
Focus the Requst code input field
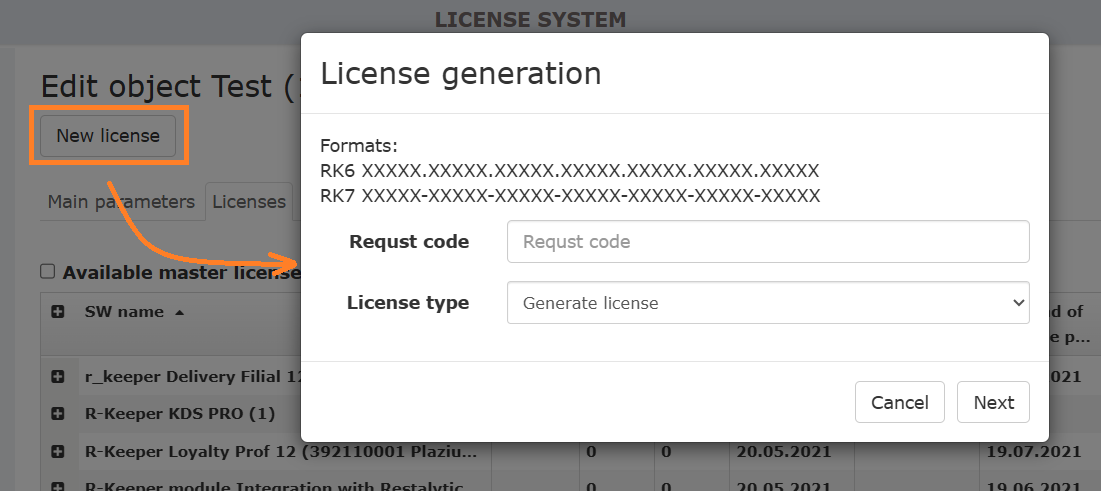click(767, 242)
